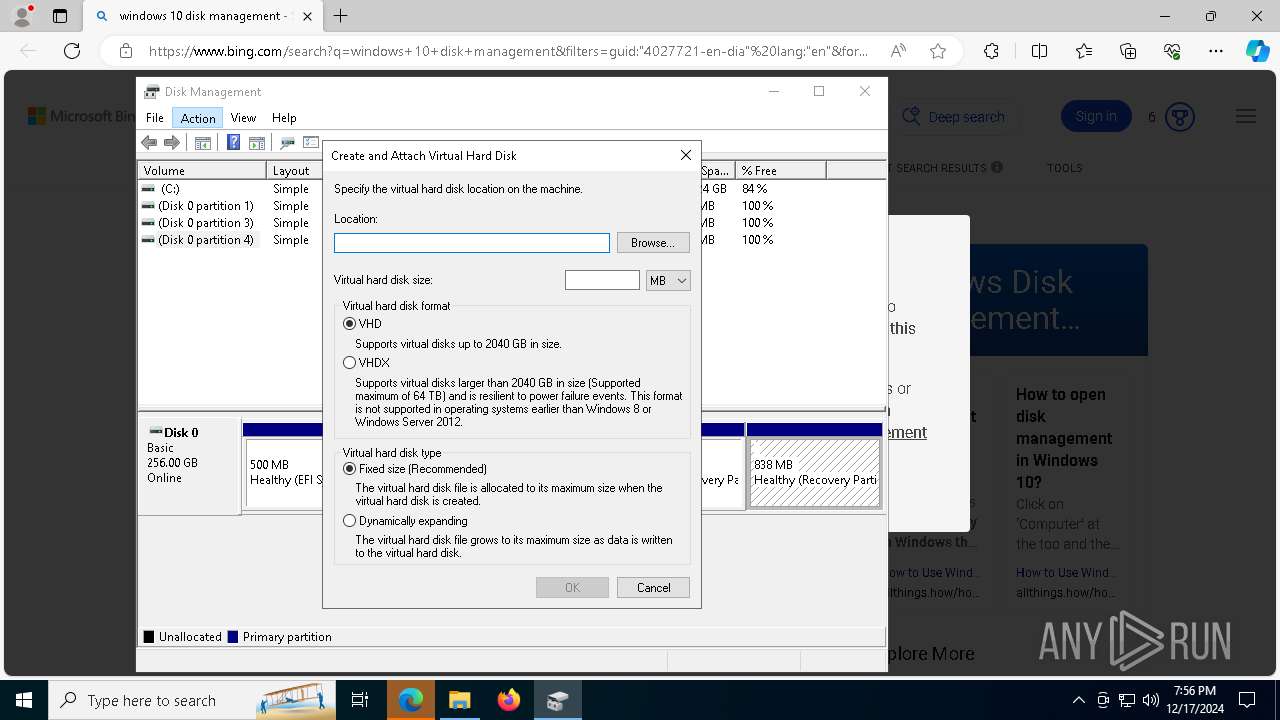Open Browser essentials heart icon
Viewport: 1280px width, 720px height.
[1172, 51]
